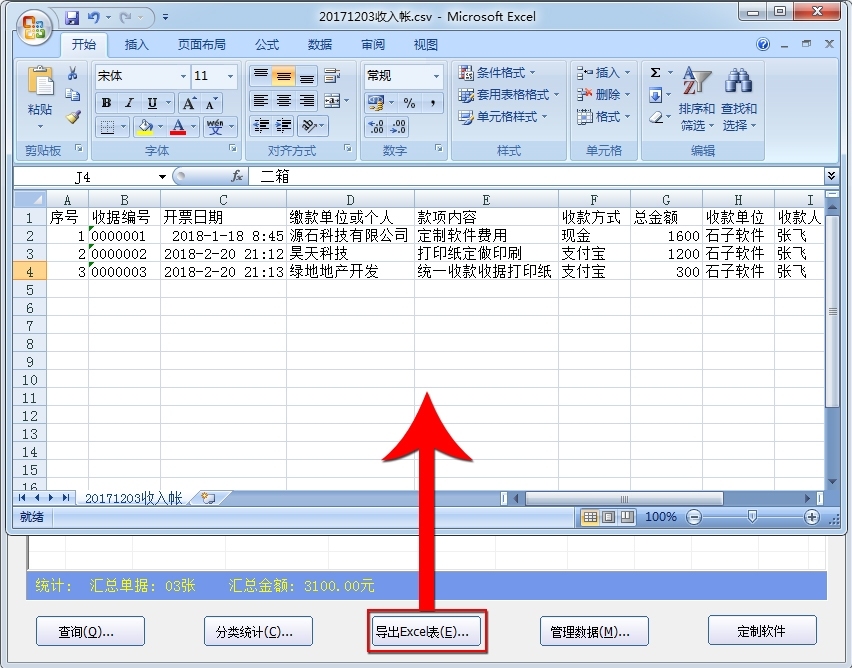Open the font name 宋体 dropdown

pyautogui.click(x=183, y=76)
